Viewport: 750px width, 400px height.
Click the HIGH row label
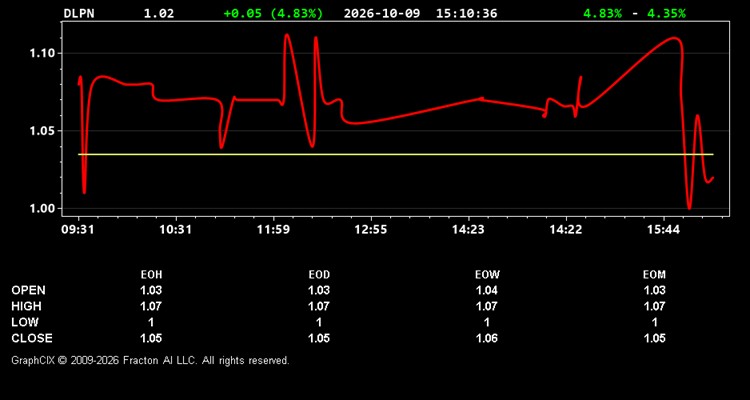27,306
